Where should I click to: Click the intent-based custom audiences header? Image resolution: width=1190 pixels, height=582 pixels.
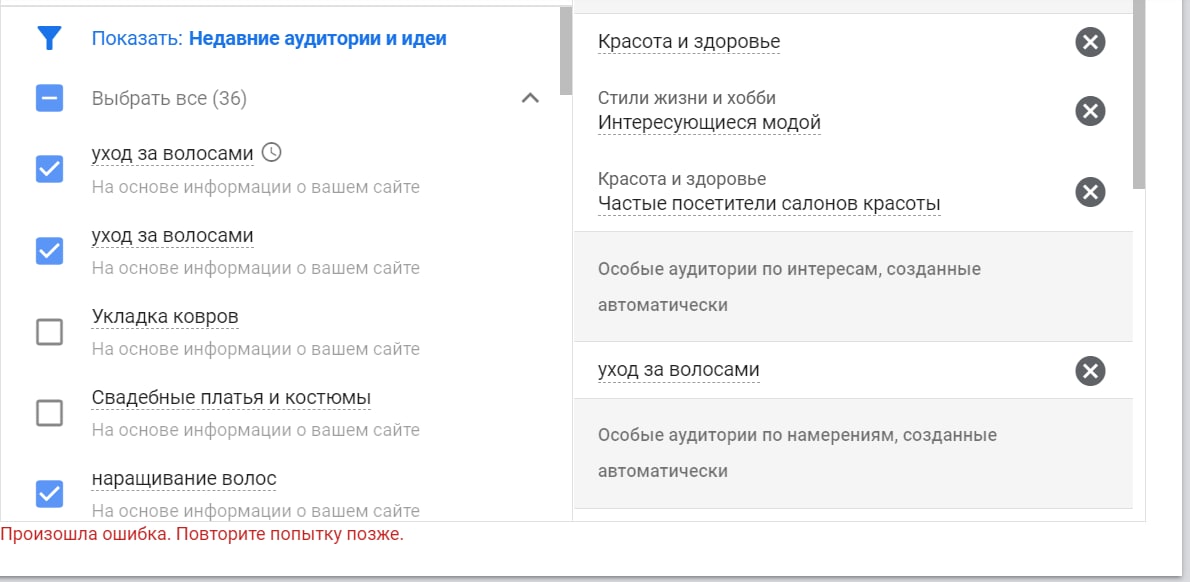pos(853,453)
